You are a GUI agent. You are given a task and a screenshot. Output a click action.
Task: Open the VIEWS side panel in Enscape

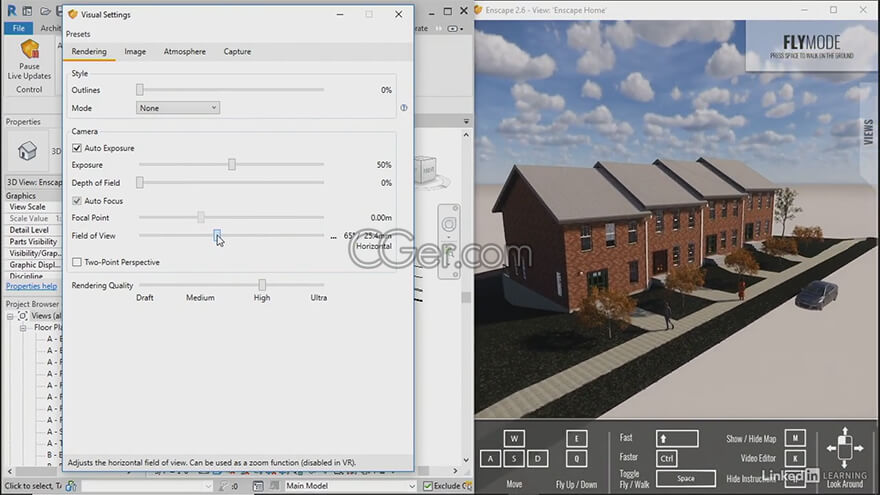869,132
